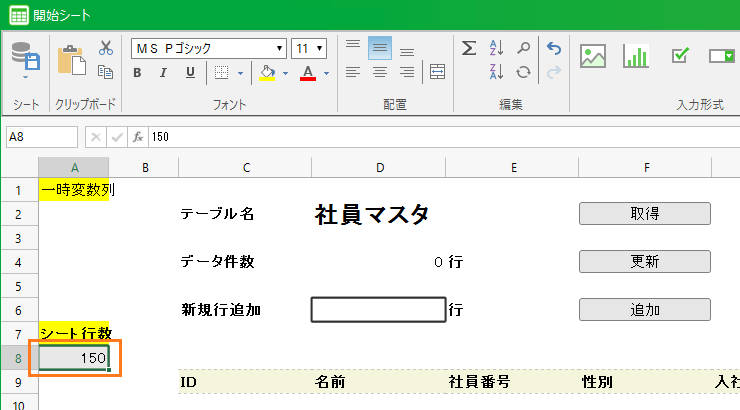This screenshot has width=740, height=410.
Task: Expand the font color dropdown arrow
Action: (326, 73)
